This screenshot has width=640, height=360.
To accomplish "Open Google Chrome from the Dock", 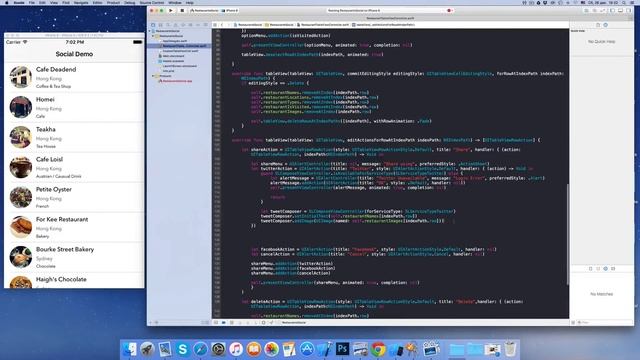I will tap(378, 349).
